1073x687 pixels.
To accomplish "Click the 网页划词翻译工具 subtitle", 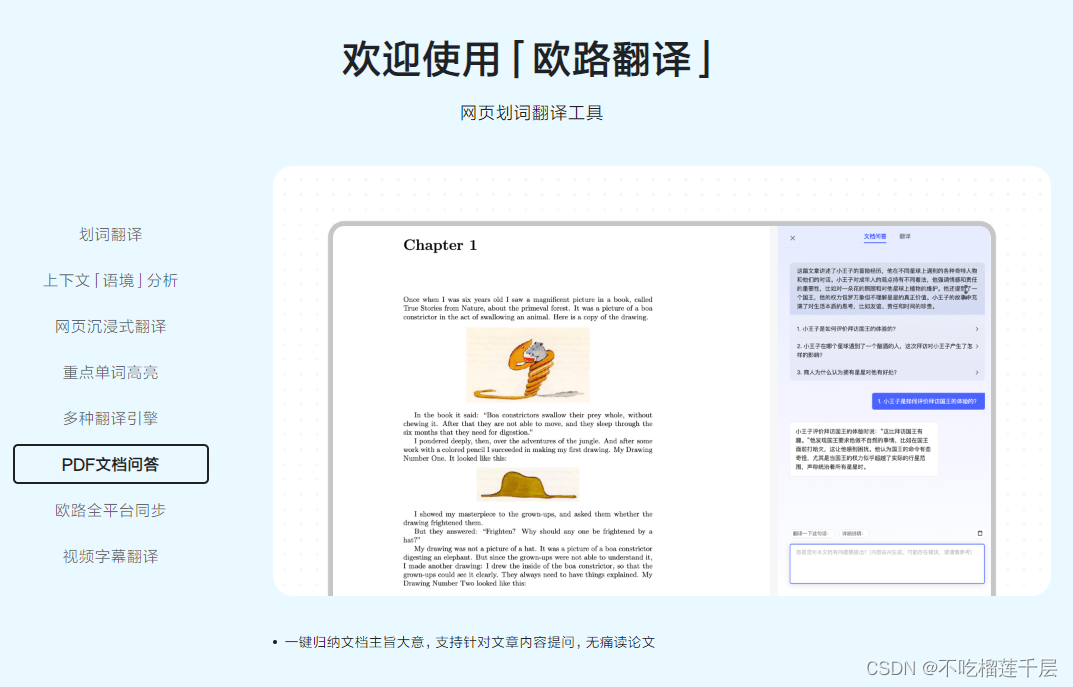I will [x=531, y=113].
